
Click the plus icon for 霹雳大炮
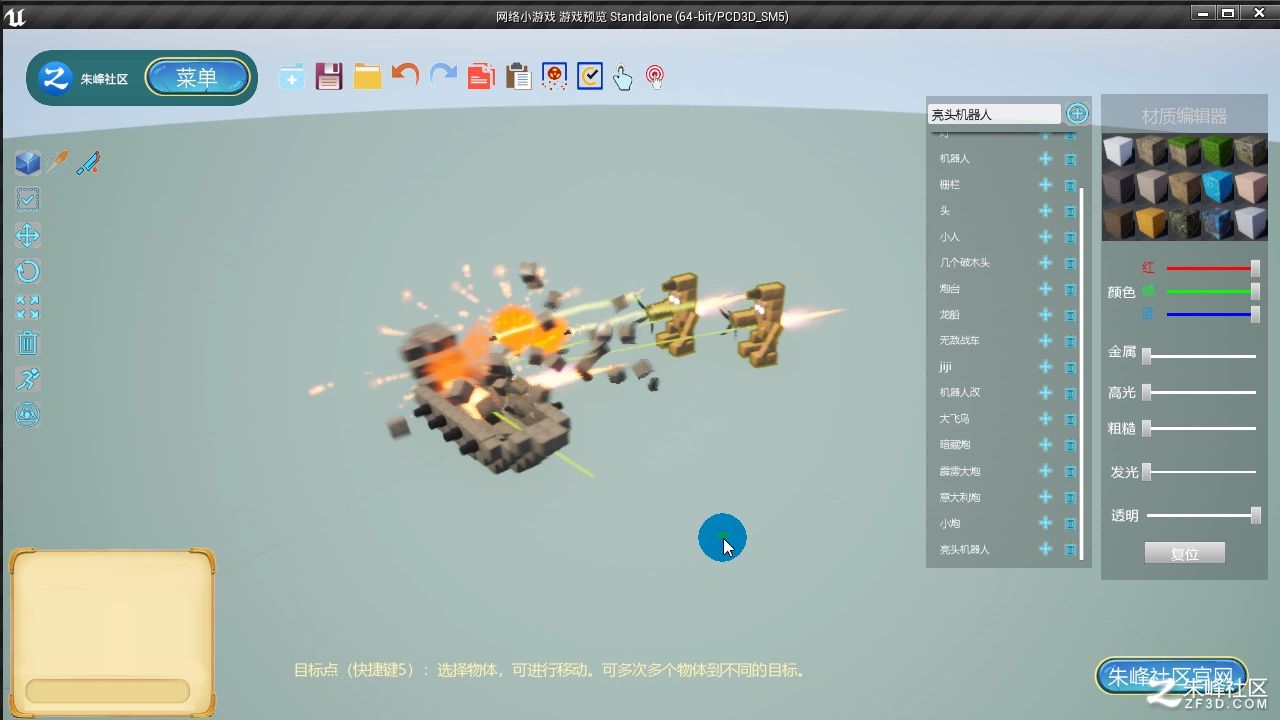point(1045,471)
